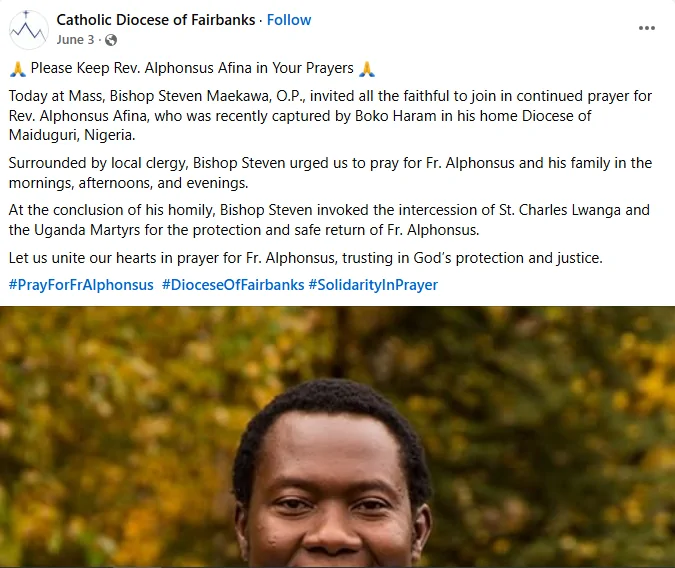Select the #PrayForFrAlphonsus hashtag

point(81,285)
